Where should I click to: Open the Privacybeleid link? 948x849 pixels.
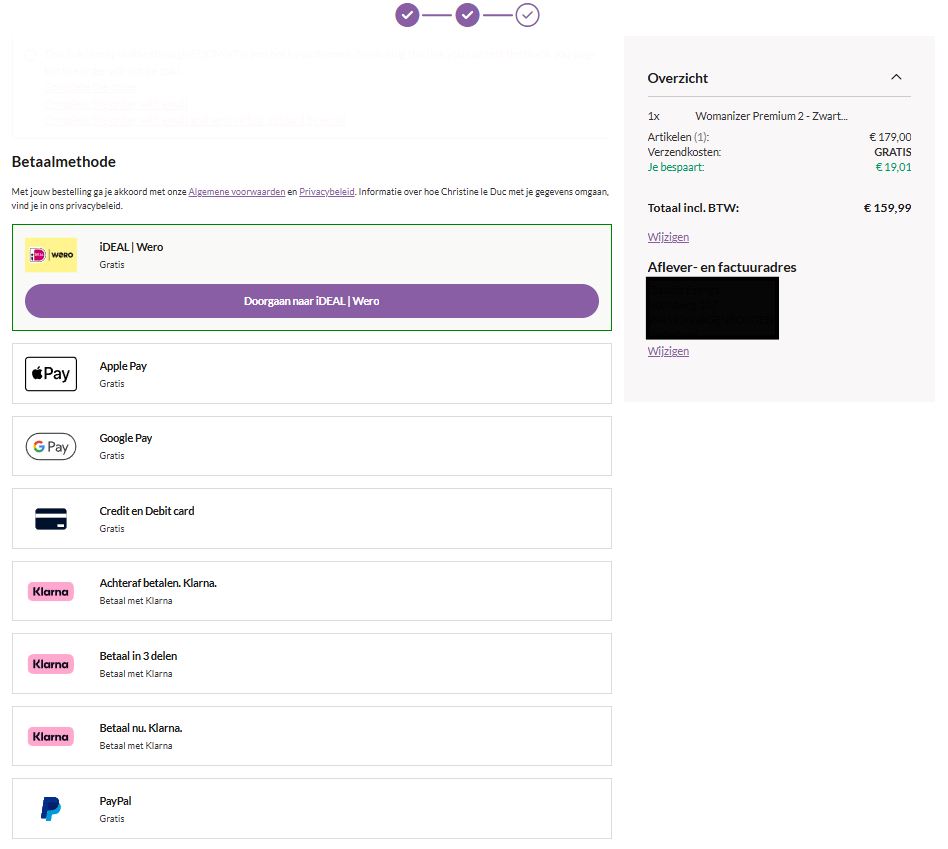[326, 192]
